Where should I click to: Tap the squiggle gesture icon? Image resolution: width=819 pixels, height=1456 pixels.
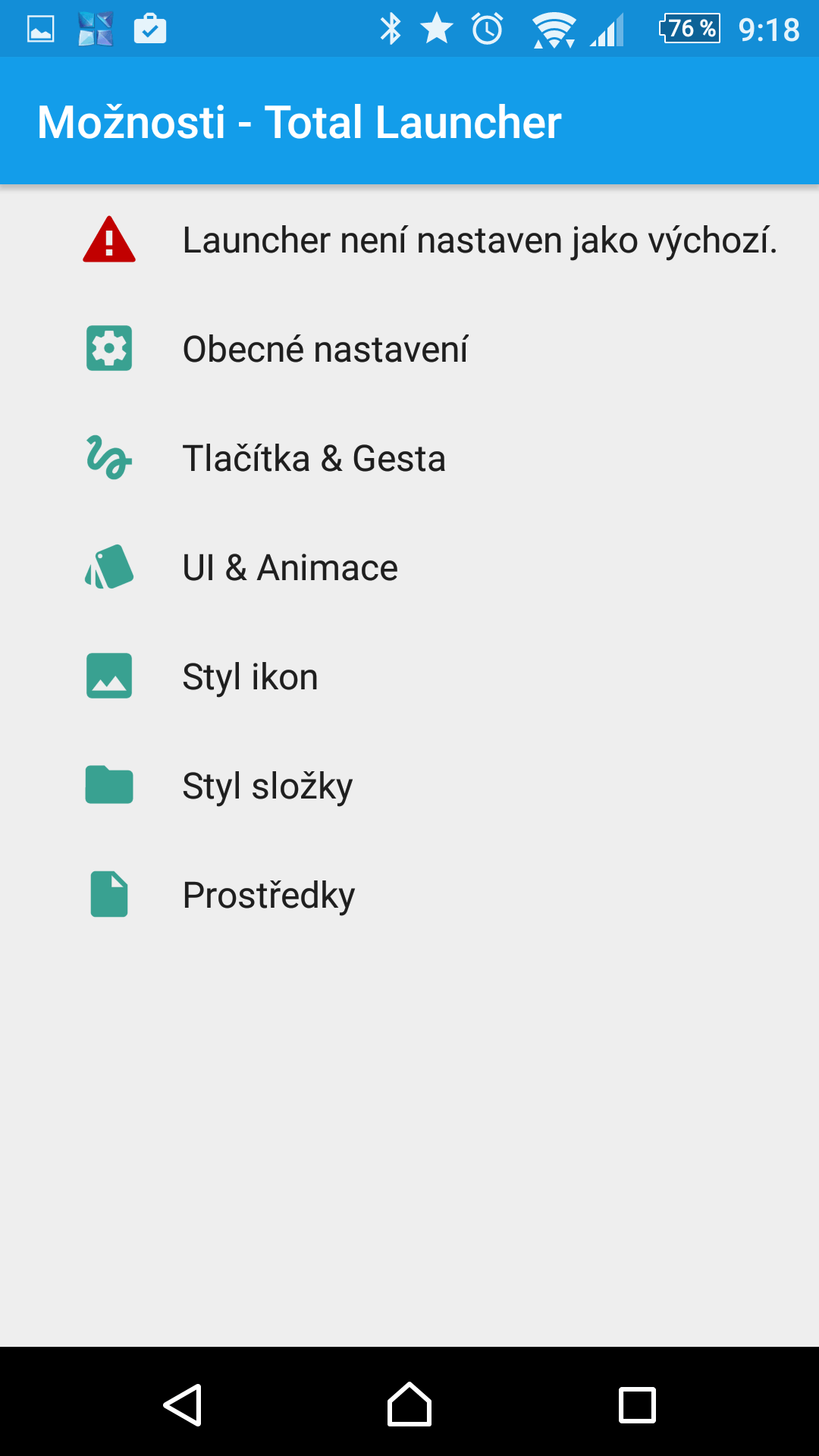109,458
